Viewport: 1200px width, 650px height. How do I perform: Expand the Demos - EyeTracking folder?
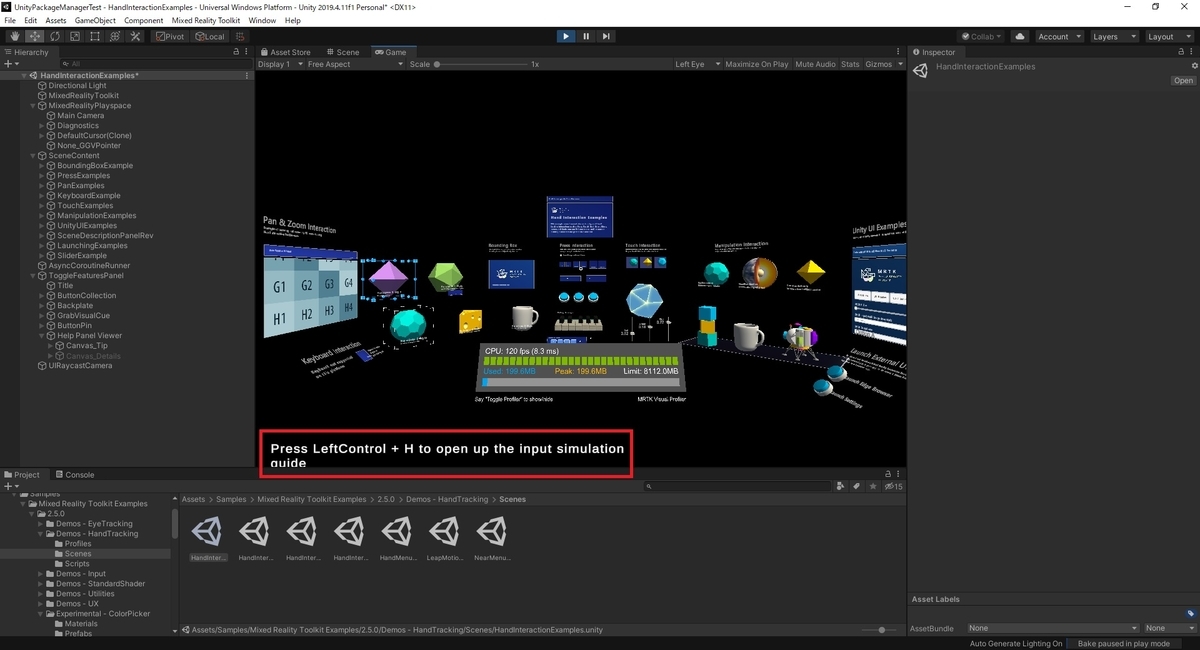(41, 524)
